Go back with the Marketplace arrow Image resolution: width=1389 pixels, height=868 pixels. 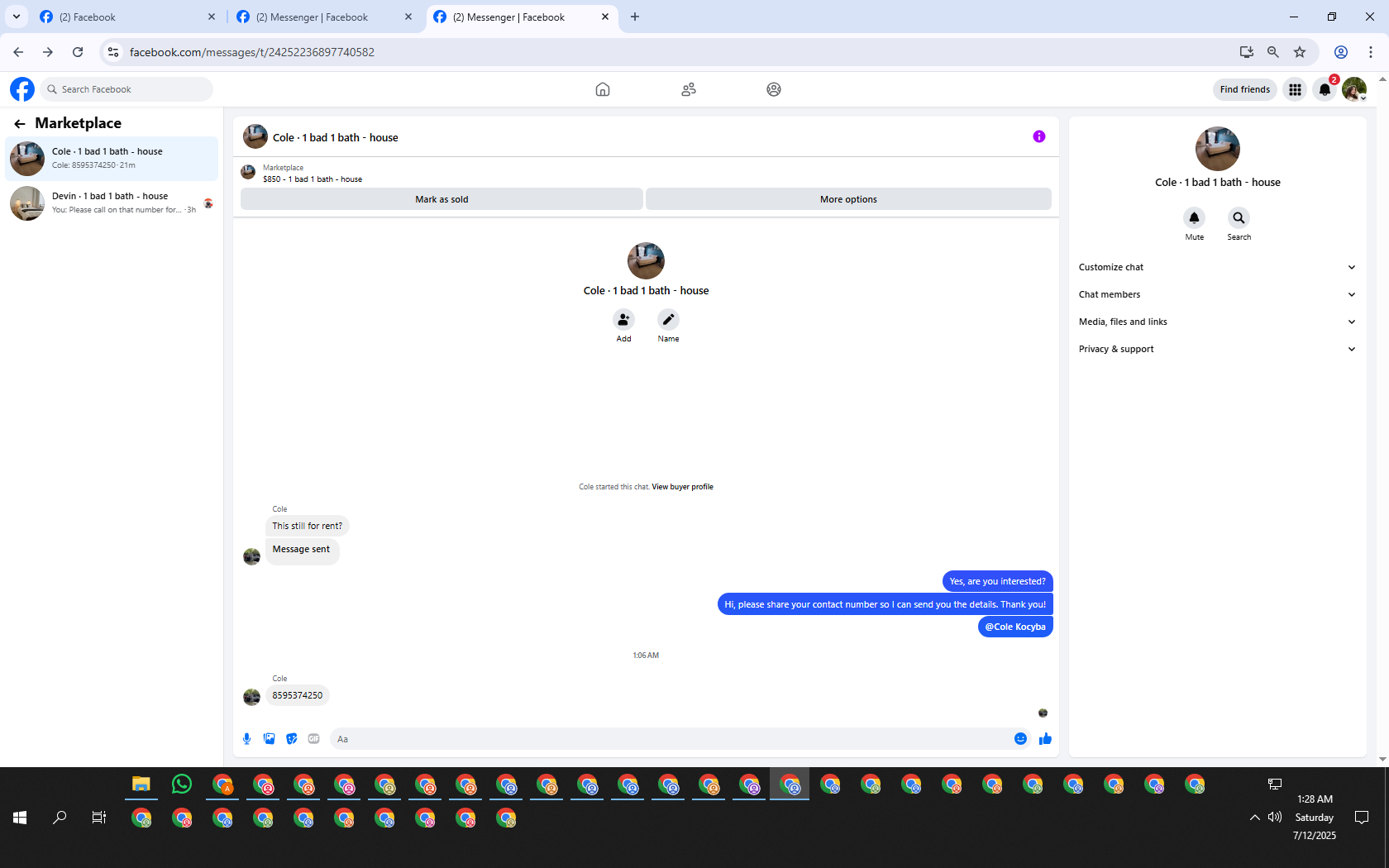(x=20, y=124)
